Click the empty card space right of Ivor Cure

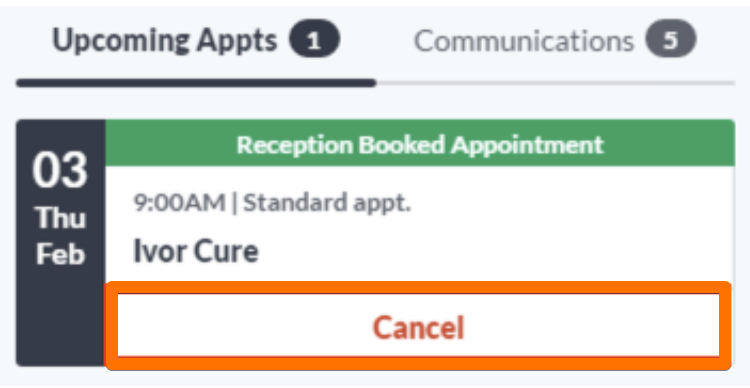click(493, 251)
